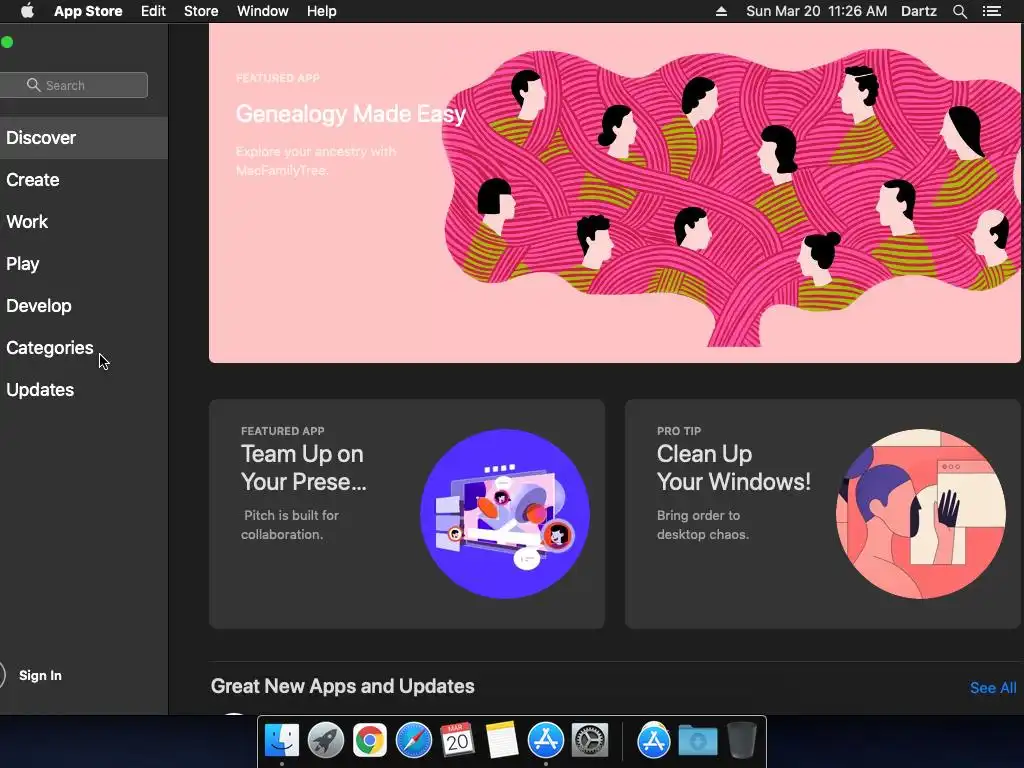
Task: Click the Pro Tip circular illustration
Action: click(921, 514)
